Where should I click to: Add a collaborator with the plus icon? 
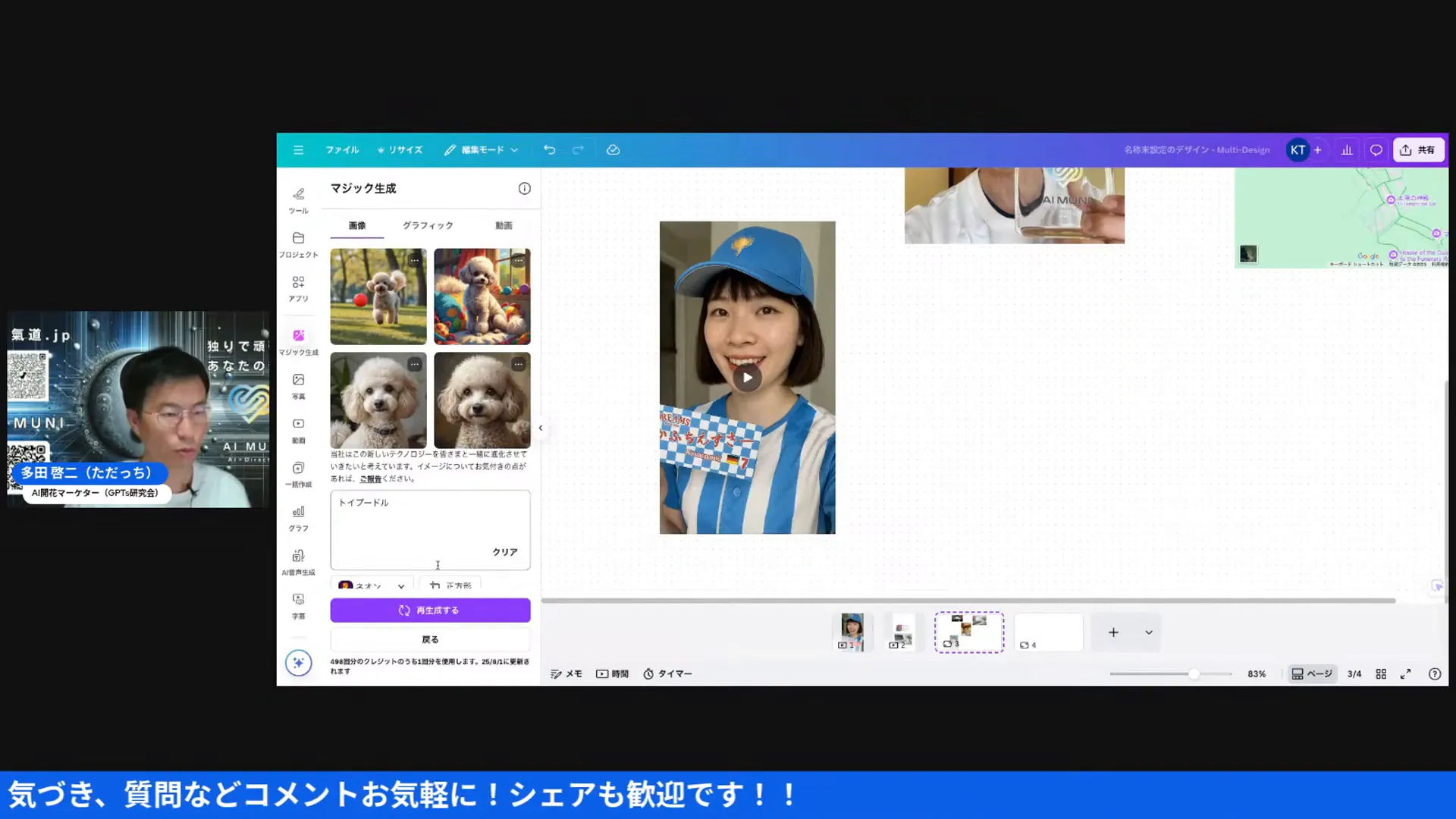(x=1318, y=150)
